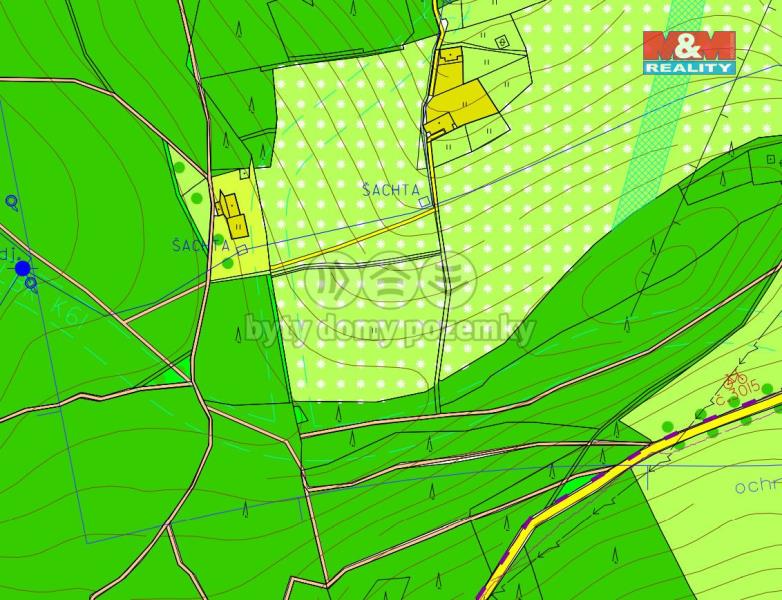Click the solid blue dot marker
Image resolution: width=782 pixels, height=600 pixels.
click(x=22, y=268)
